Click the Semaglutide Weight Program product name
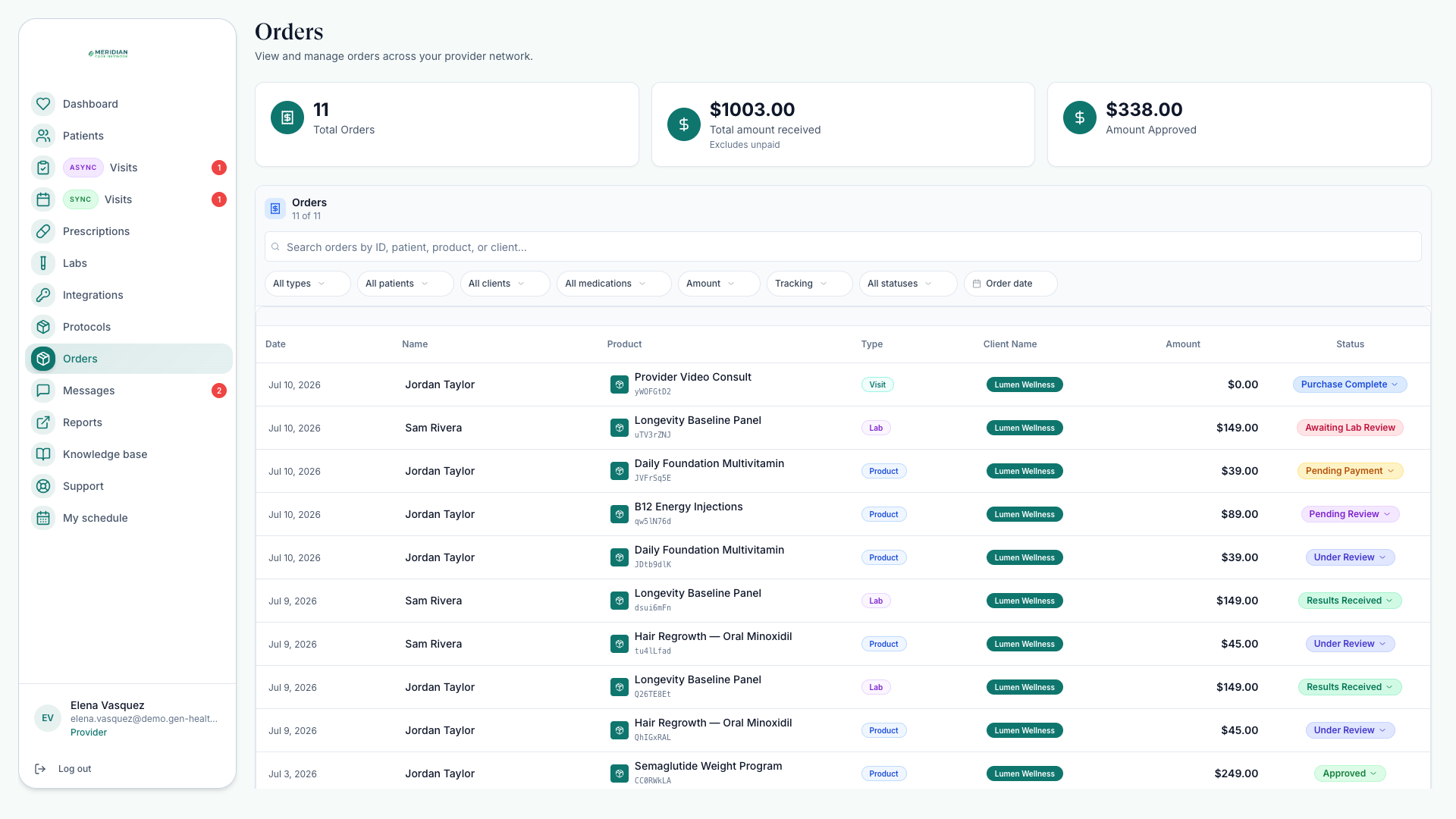The width and height of the screenshot is (1456, 819). [708, 766]
